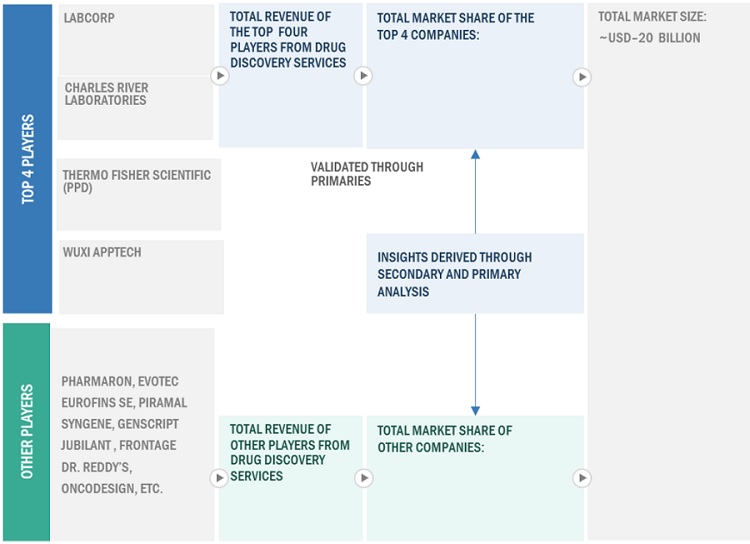Click the Pharmaron, Evotec other players list
Viewport: 750px width, 544px height.
135,434
